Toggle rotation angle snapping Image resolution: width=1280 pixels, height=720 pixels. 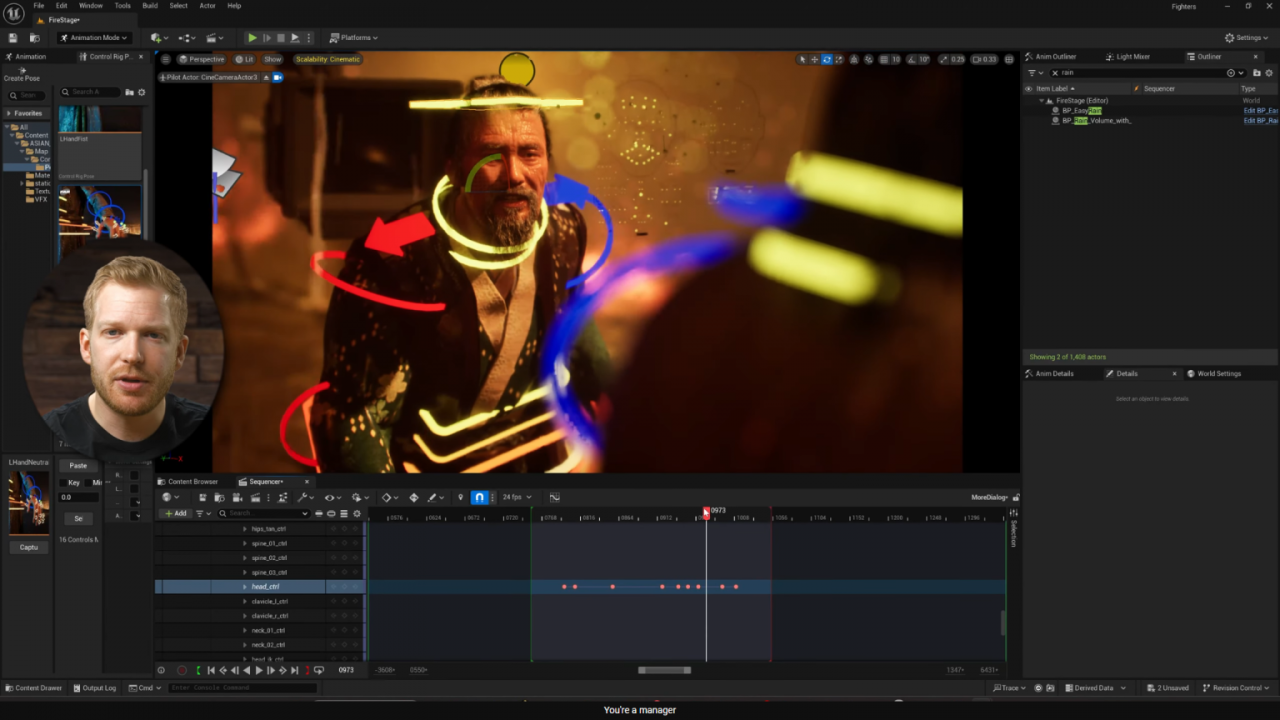910,60
